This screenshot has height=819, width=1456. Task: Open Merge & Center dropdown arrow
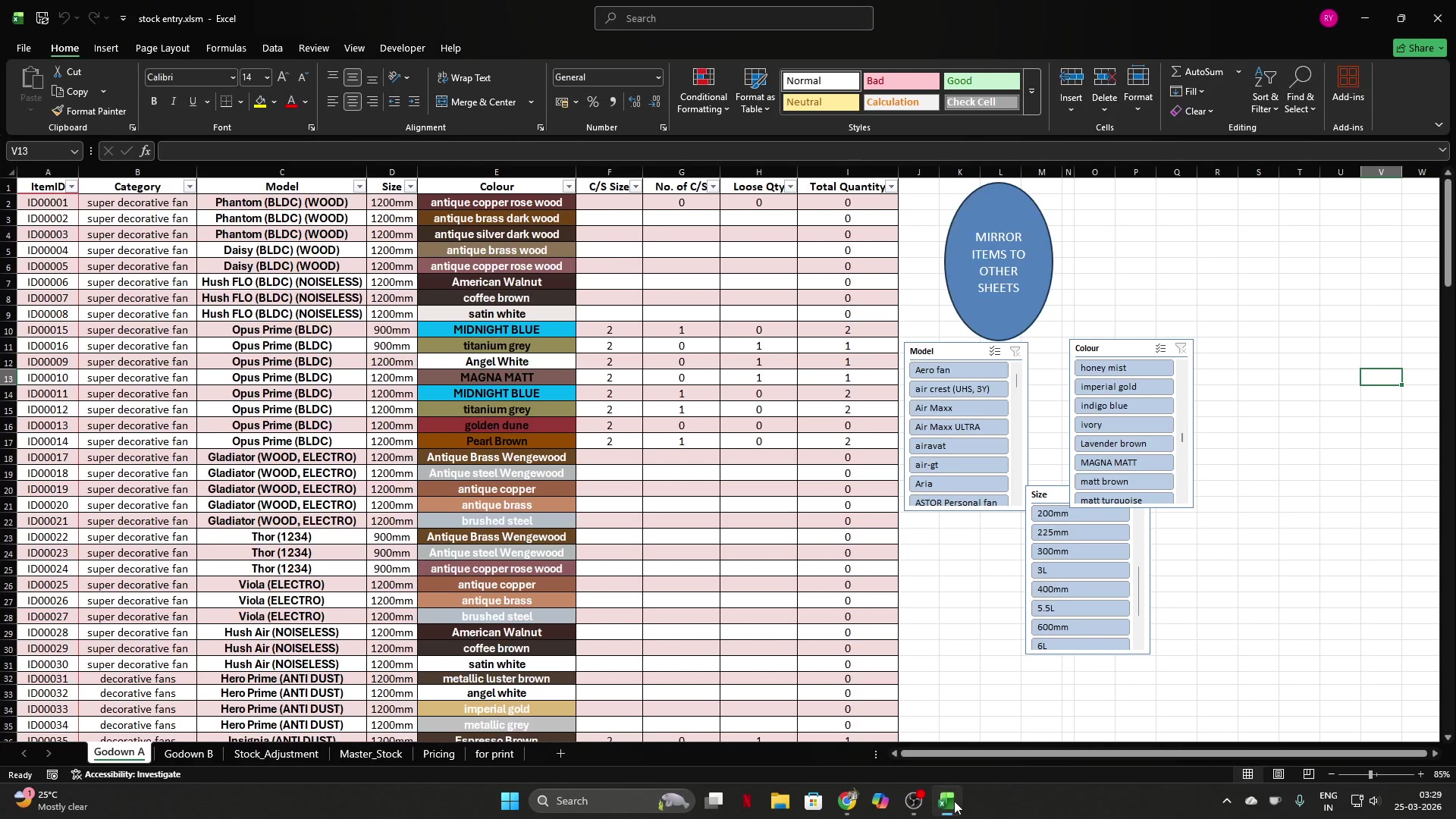(531, 102)
